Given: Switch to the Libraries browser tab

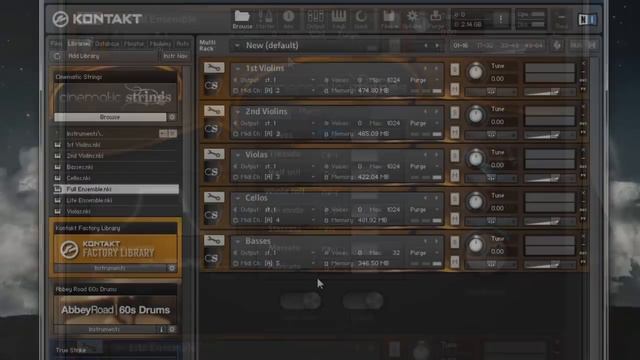Looking at the screenshot, I should pyautogui.click(x=78, y=44).
